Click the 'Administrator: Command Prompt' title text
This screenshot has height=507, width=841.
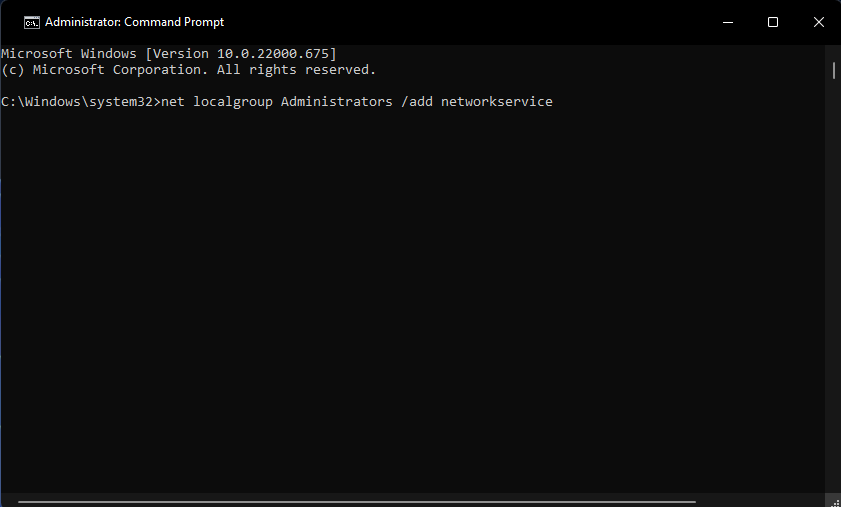pos(135,22)
